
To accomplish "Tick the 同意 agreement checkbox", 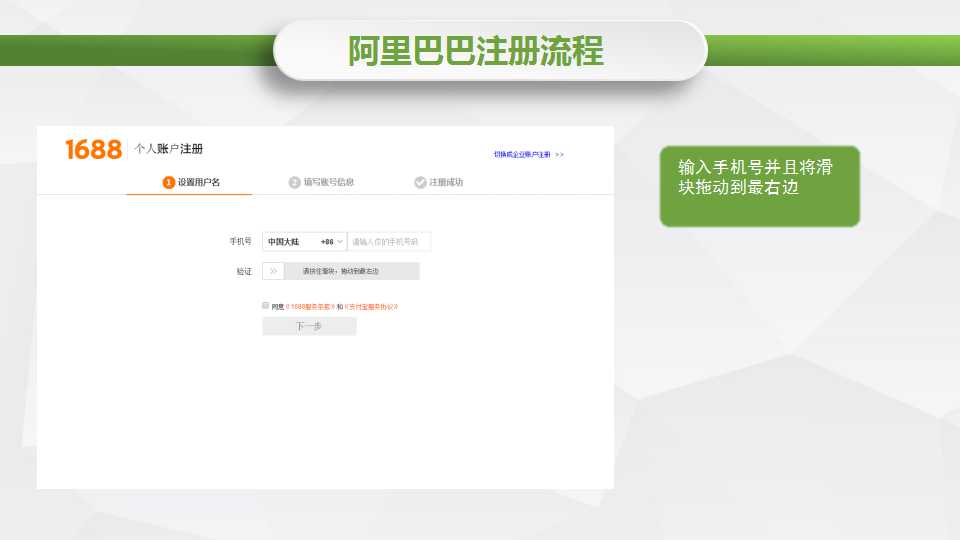I will pyautogui.click(x=265, y=305).
